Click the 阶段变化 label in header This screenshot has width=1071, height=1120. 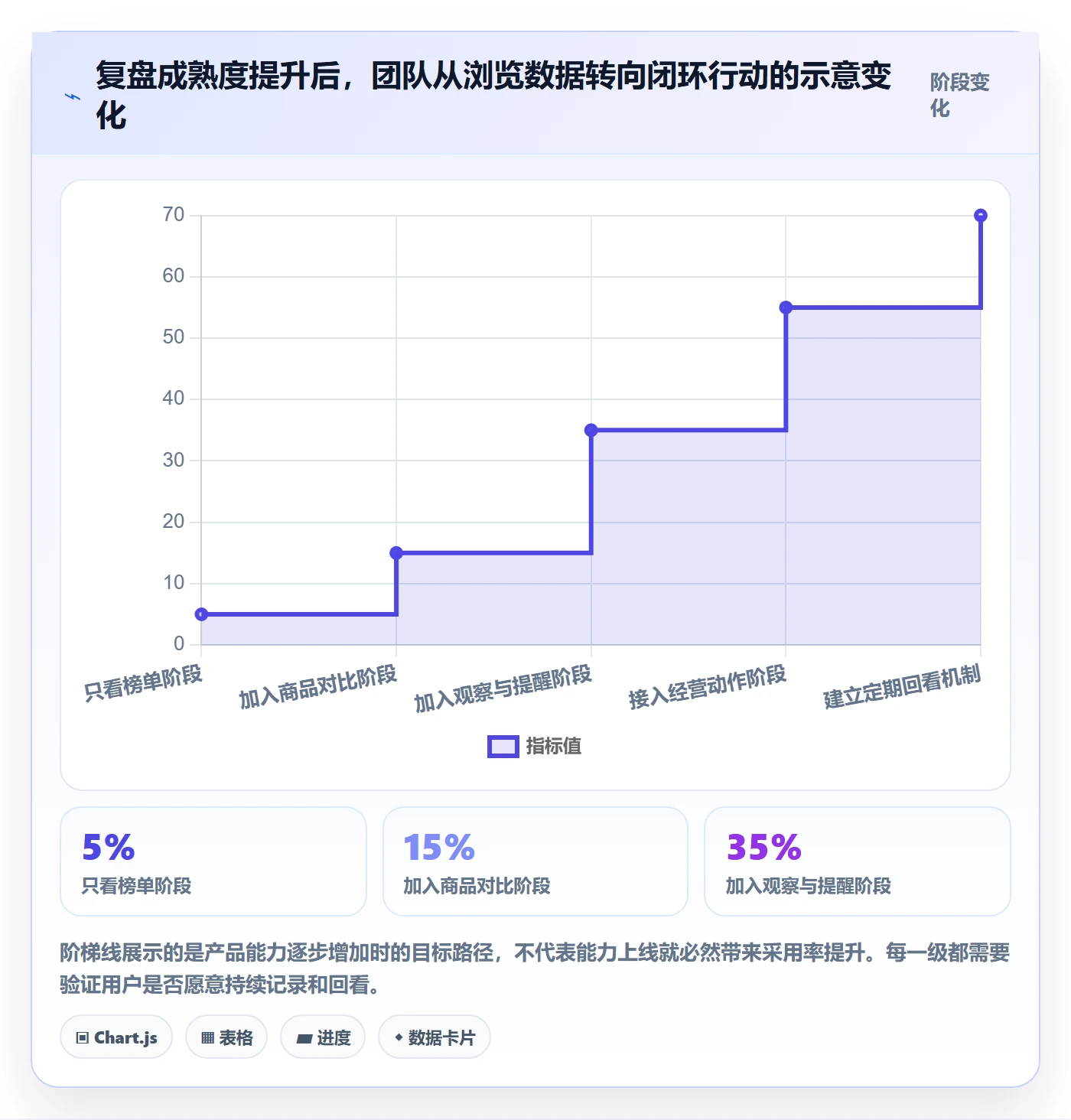(x=960, y=95)
